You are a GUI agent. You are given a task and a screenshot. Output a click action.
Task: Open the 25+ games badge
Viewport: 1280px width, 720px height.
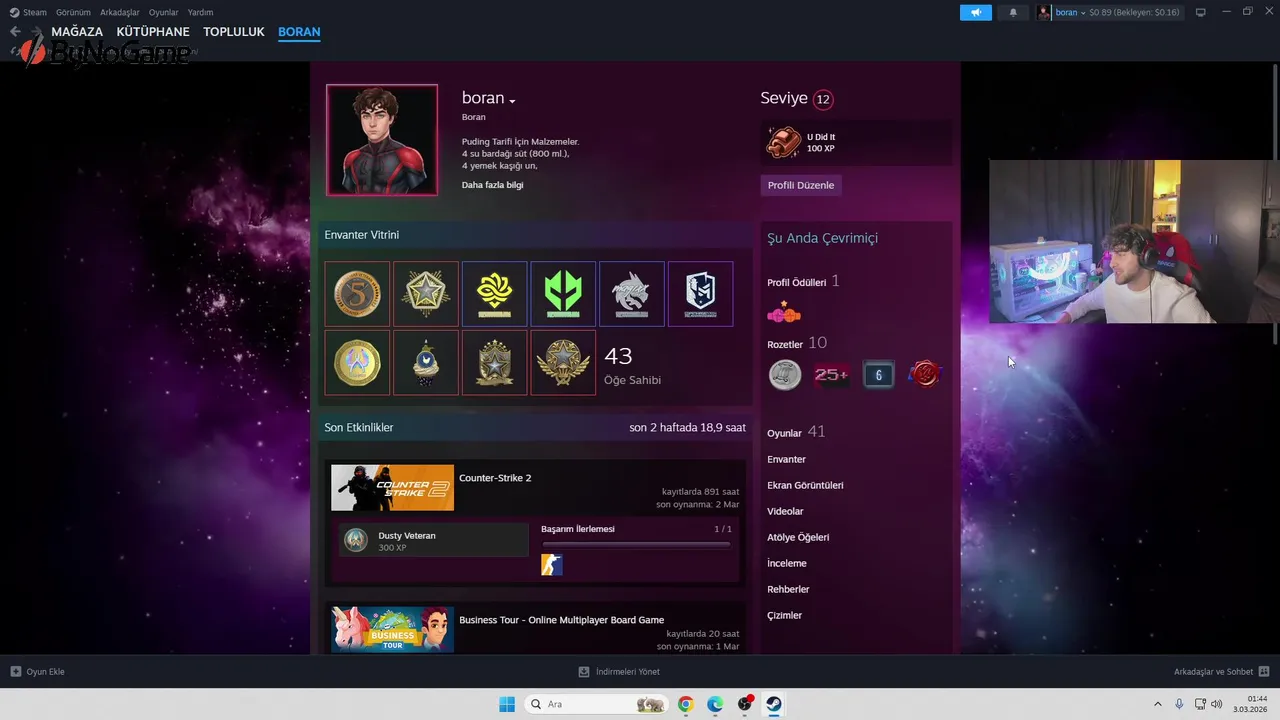(x=832, y=375)
